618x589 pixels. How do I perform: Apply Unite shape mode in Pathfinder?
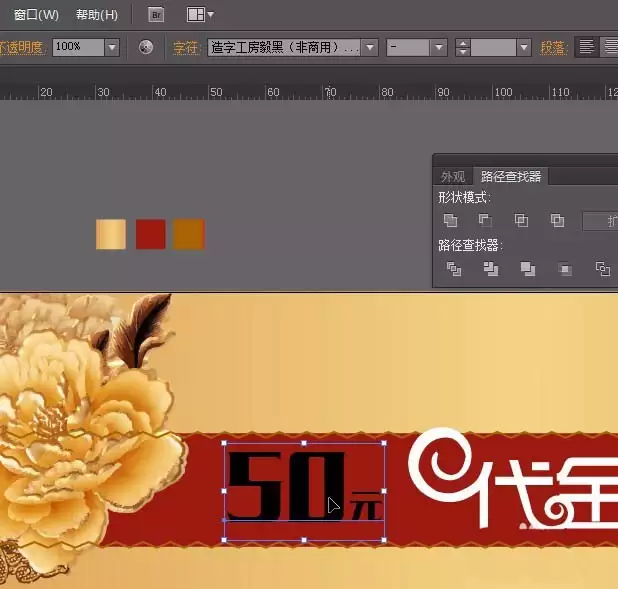[450, 220]
